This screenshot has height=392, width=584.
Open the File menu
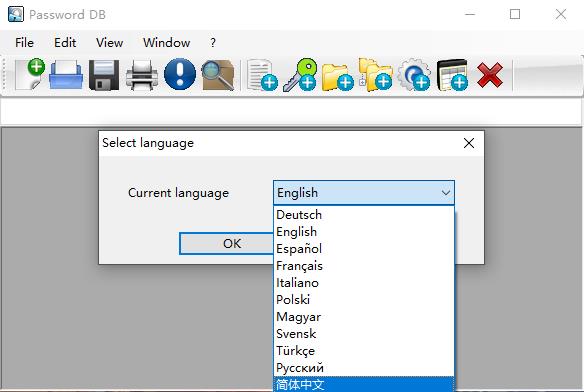click(x=25, y=42)
